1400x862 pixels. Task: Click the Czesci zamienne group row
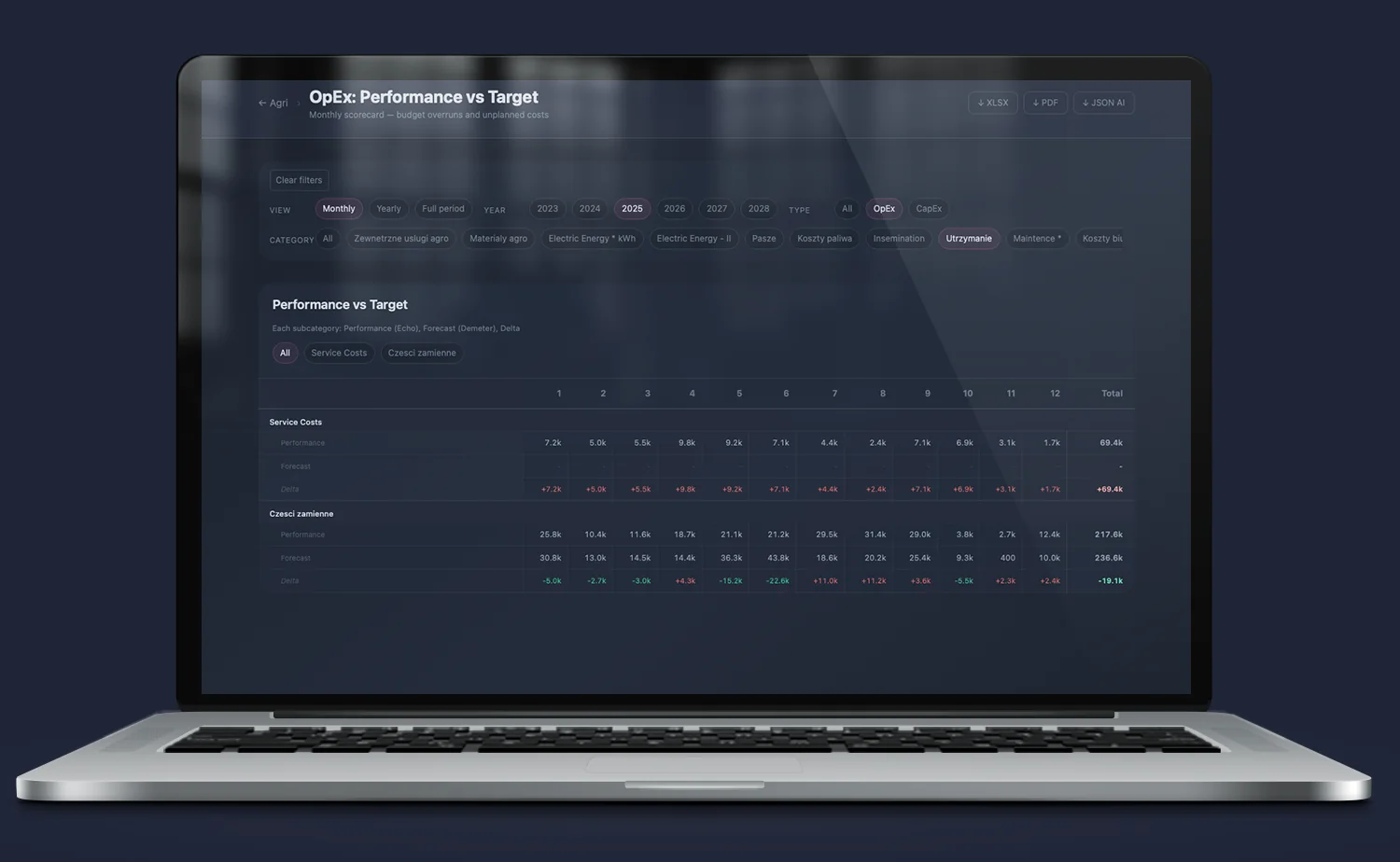point(696,514)
